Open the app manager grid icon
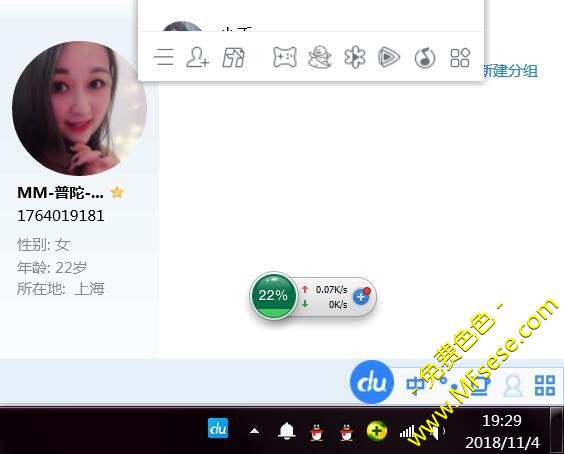564x454 pixels. 460,58
